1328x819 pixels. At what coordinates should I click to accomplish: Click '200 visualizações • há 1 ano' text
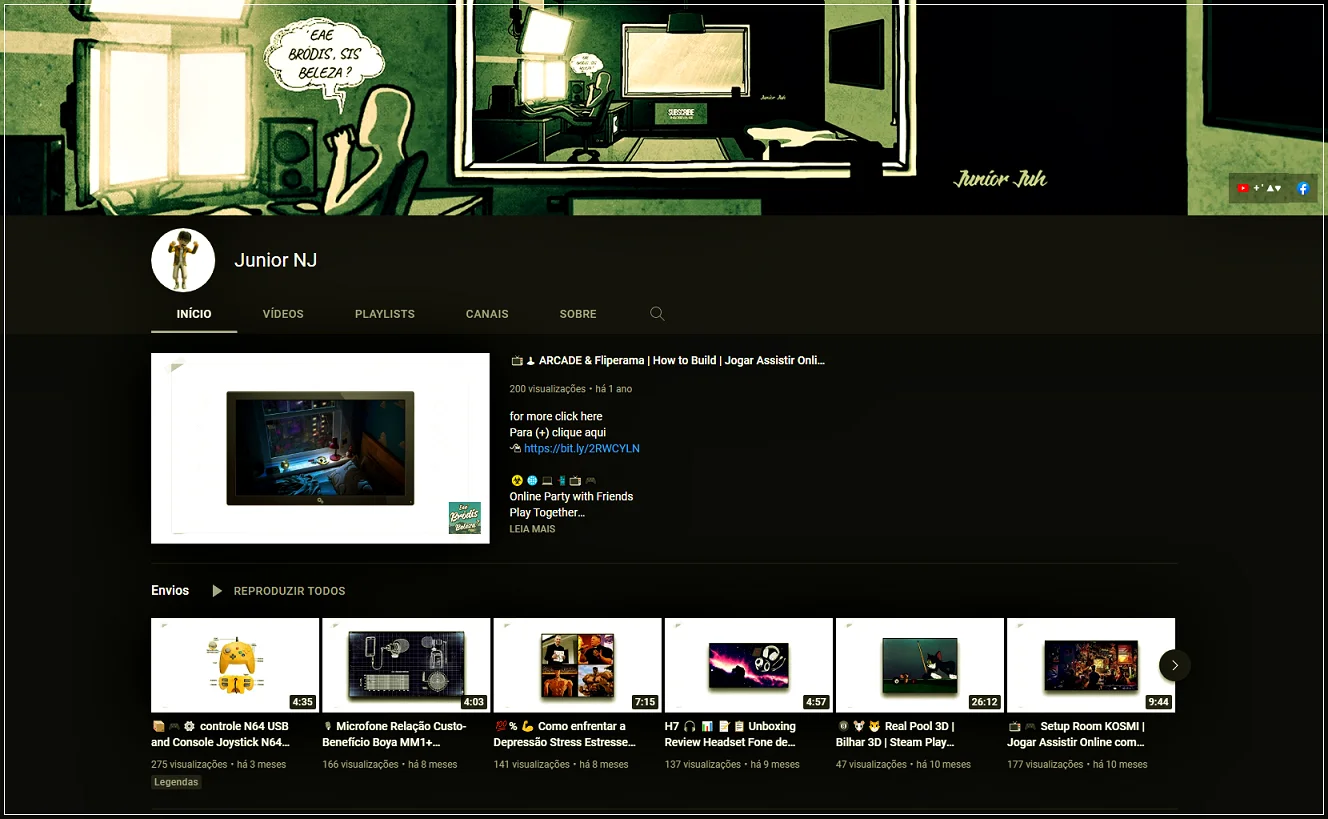[571, 389]
